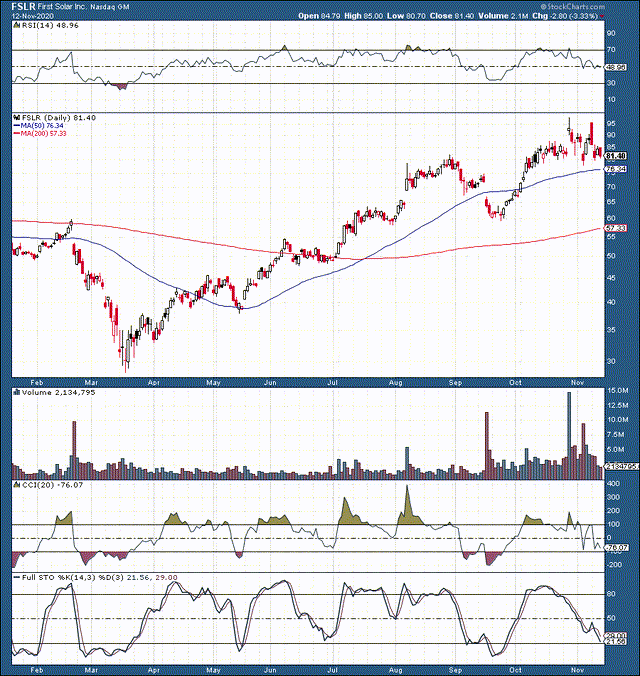Click the 21.56 stochastic %K axis tag
Viewport: 640px width, 676px height.
tap(616, 642)
